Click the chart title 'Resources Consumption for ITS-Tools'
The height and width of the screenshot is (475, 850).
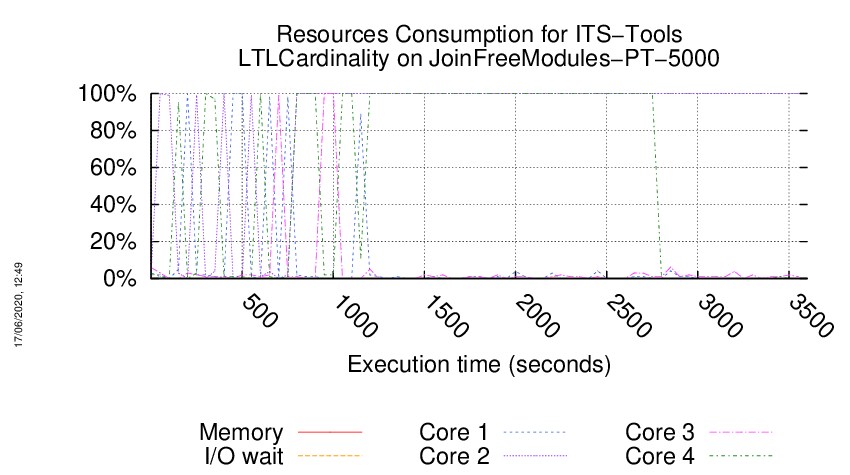pos(479,34)
